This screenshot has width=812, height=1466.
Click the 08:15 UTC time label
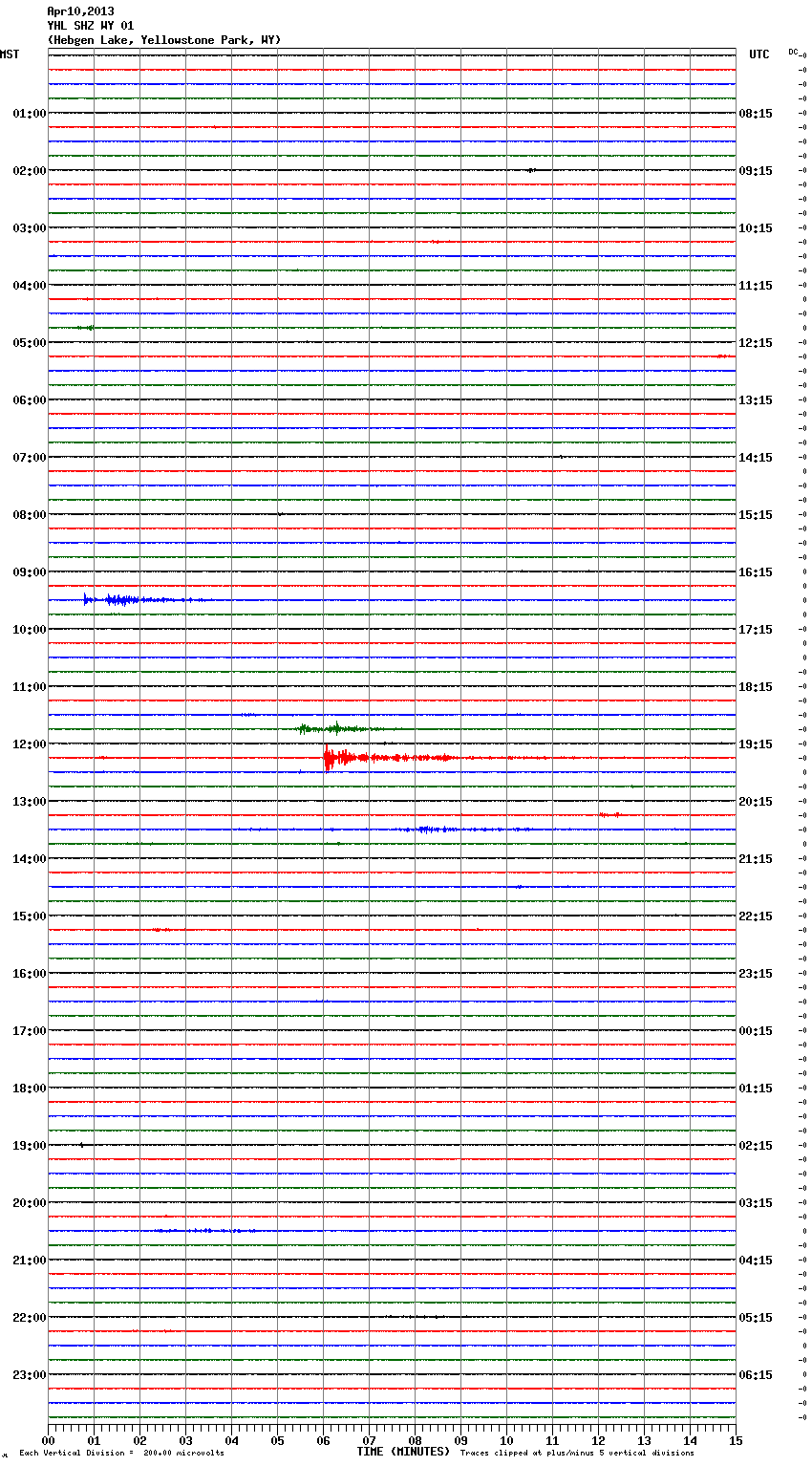pos(756,114)
